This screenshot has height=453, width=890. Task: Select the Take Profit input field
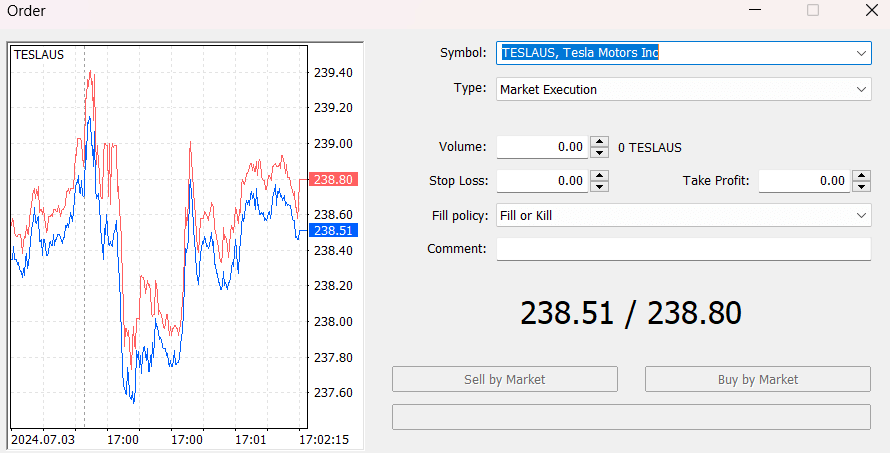coord(804,181)
